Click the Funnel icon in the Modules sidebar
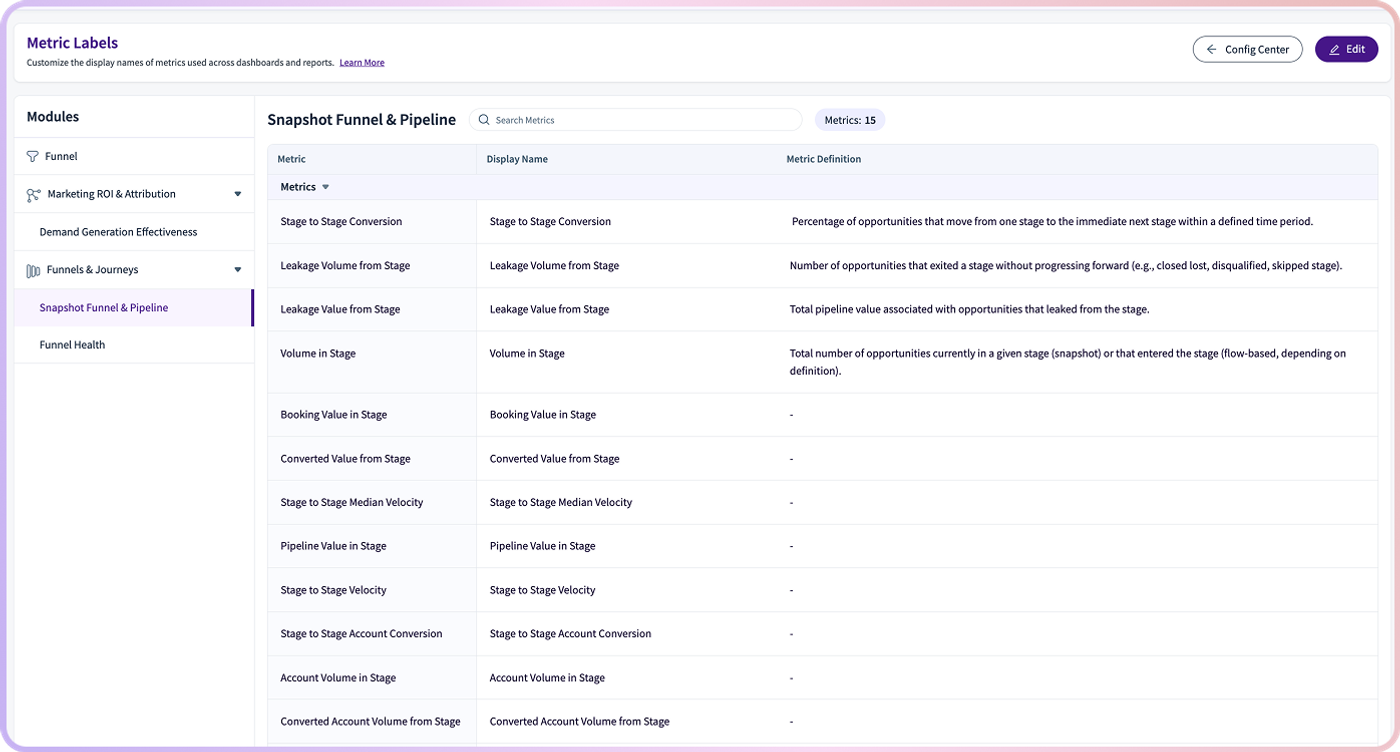This screenshot has height=752, width=1400. [33, 156]
